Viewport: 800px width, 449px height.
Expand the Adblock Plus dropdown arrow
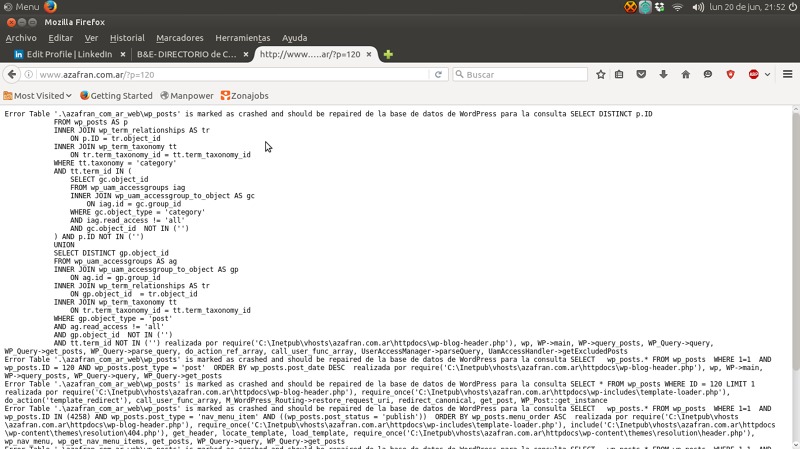(x=765, y=75)
